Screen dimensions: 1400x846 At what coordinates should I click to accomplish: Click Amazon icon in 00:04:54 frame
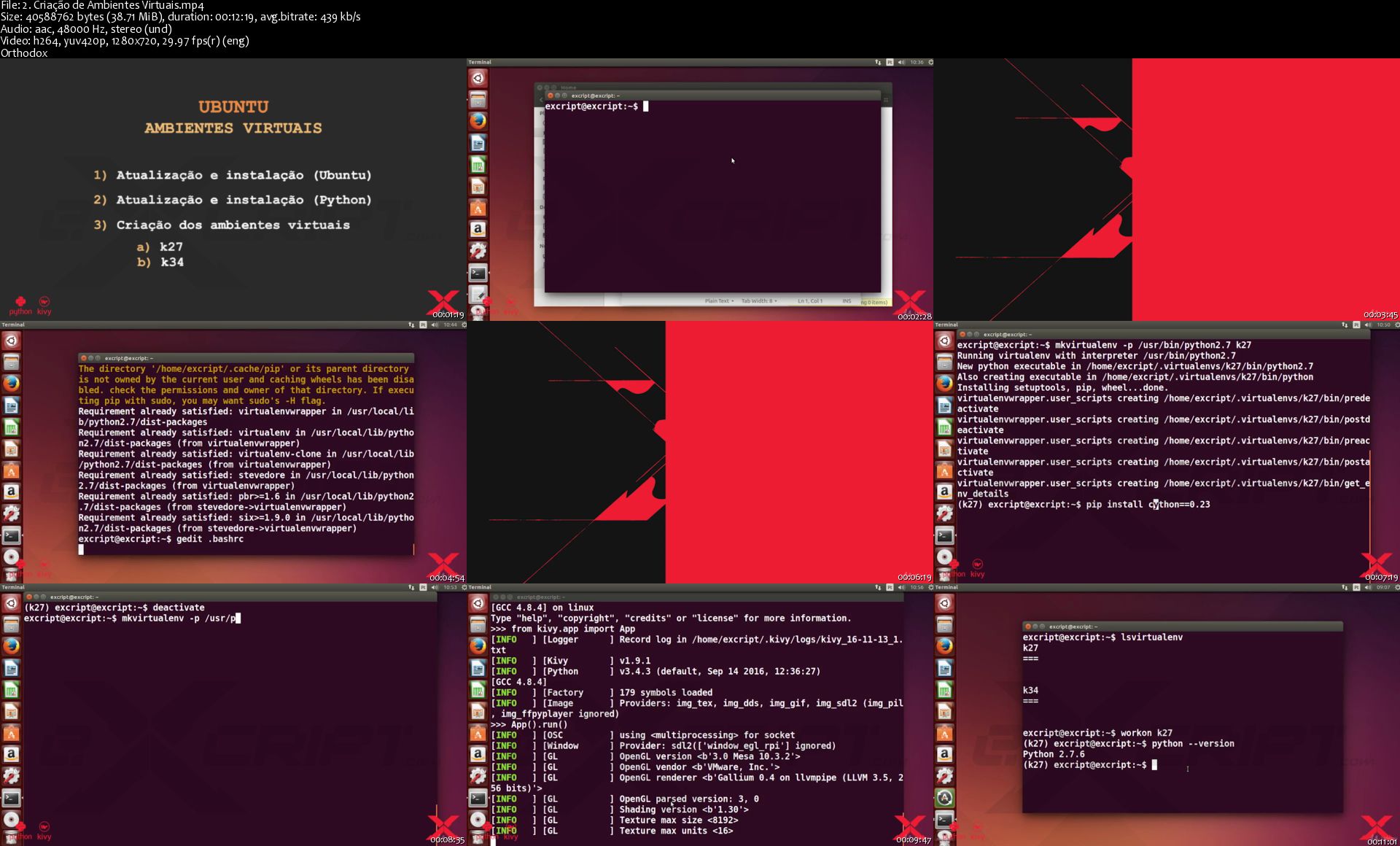[11, 492]
